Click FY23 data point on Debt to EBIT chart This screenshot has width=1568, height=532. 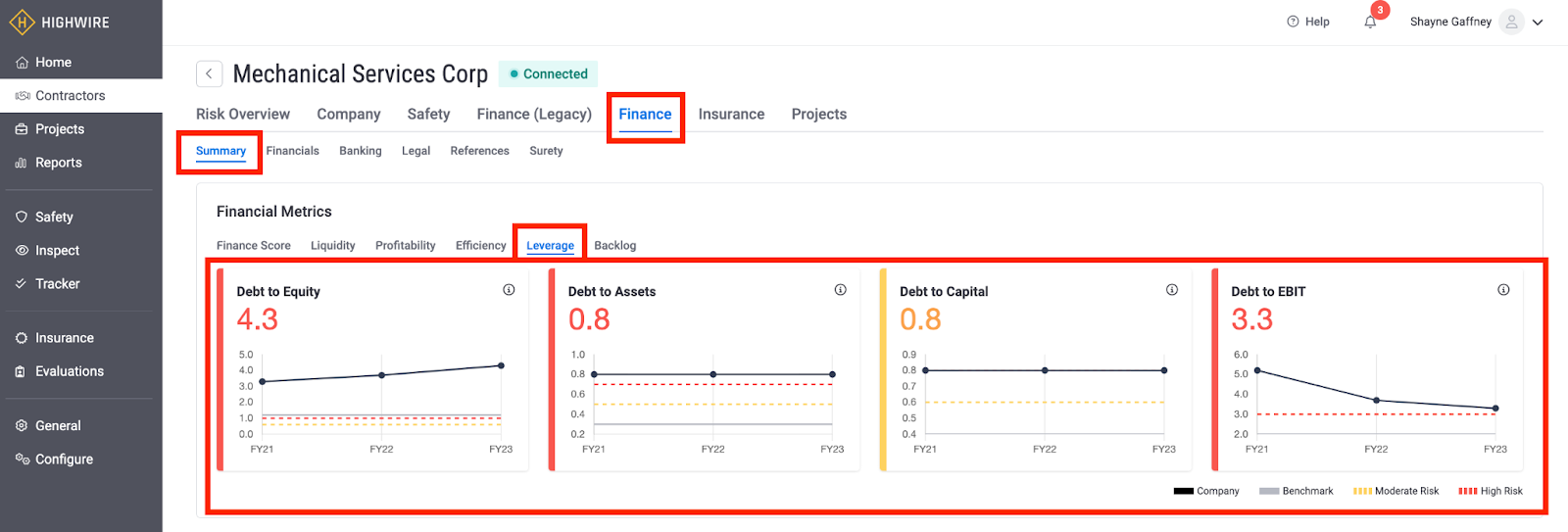[x=1494, y=409]
